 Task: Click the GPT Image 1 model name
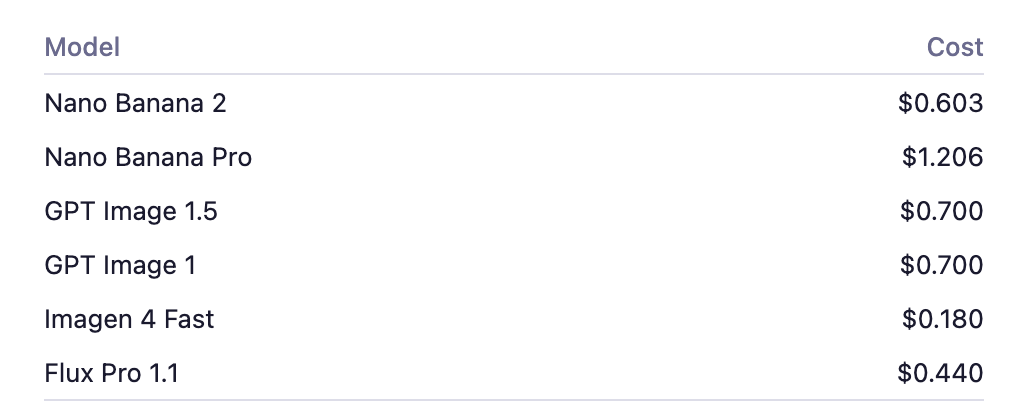pos(120,265)
